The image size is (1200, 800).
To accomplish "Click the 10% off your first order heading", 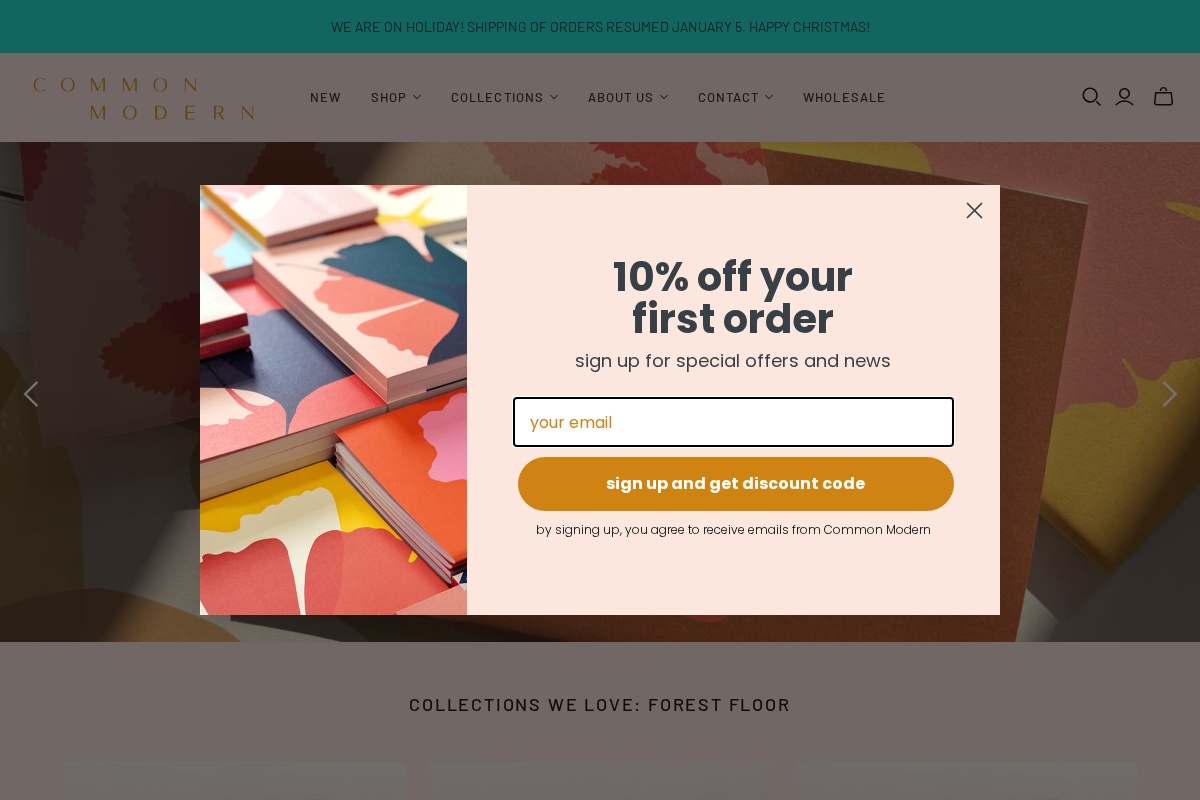I will [x=733, y=298].
